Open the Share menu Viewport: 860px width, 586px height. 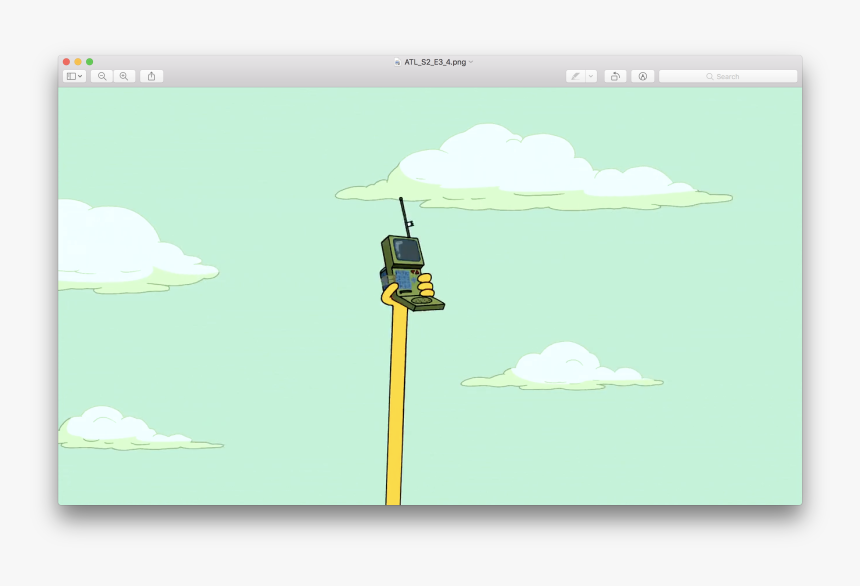click(x=151, y=76)
